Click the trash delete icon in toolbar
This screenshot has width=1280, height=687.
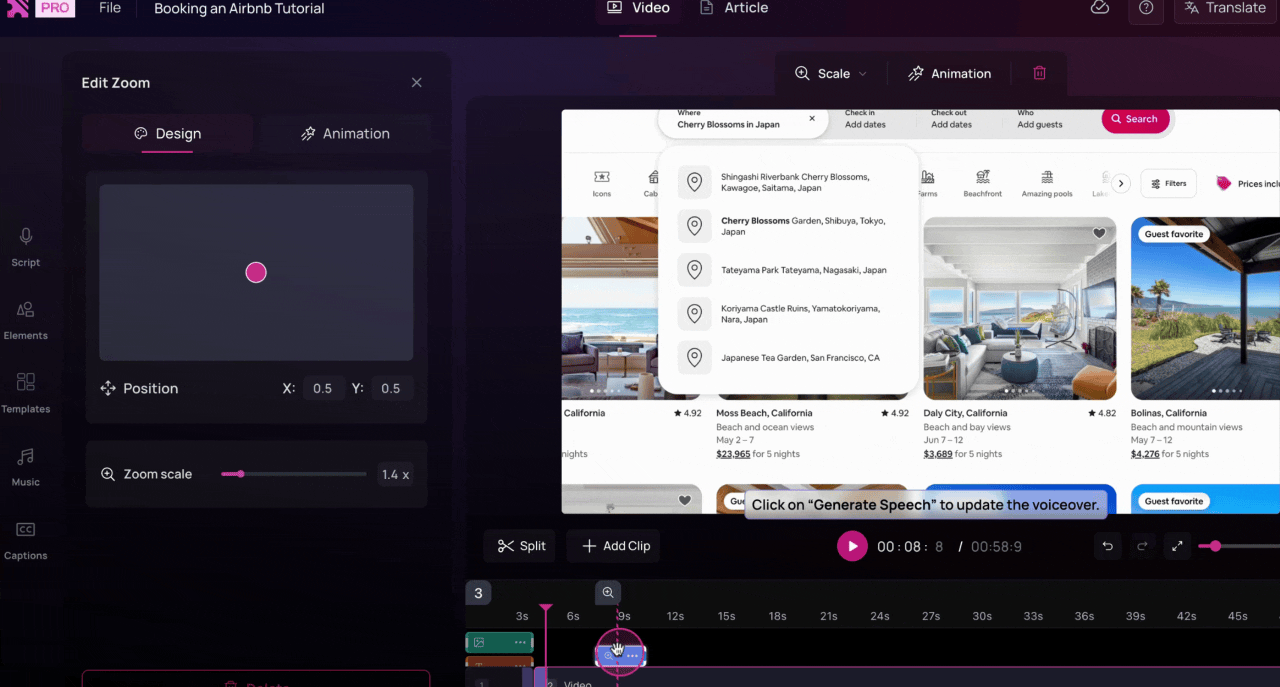pos(1040,73)
